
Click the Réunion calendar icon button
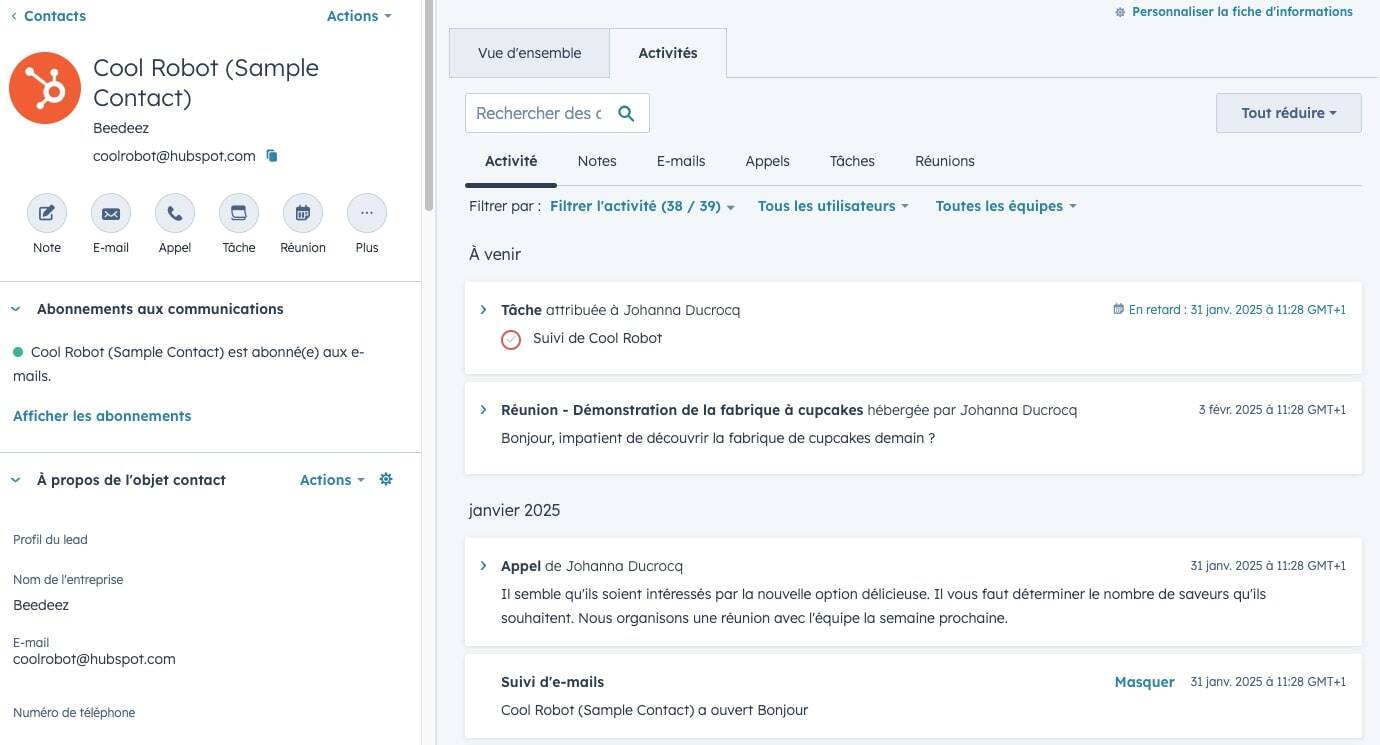[x=303, y=213]
